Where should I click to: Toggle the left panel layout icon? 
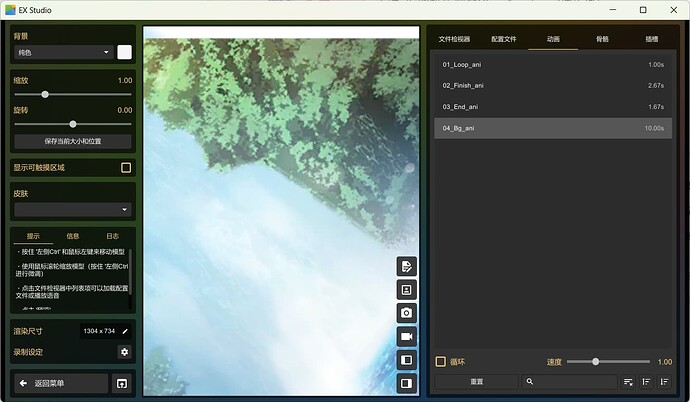407,360
